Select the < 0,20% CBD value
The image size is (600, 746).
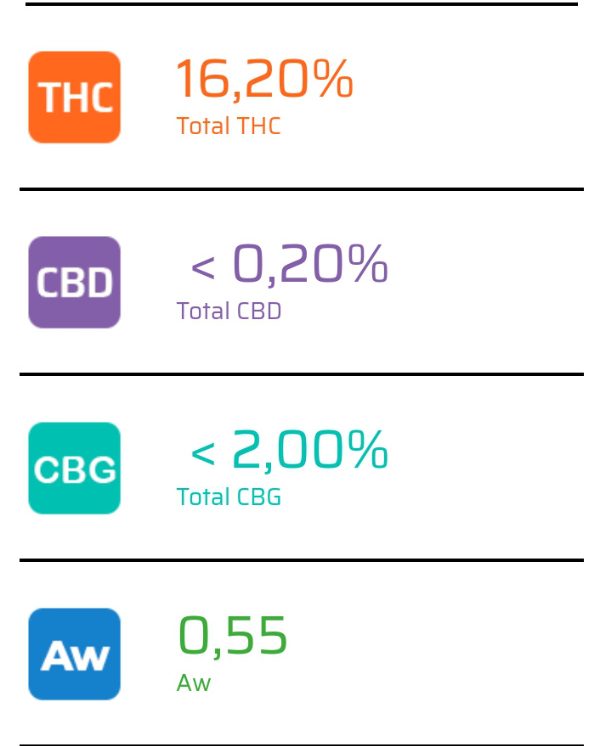pyautogui.click(x=289, y=264)
